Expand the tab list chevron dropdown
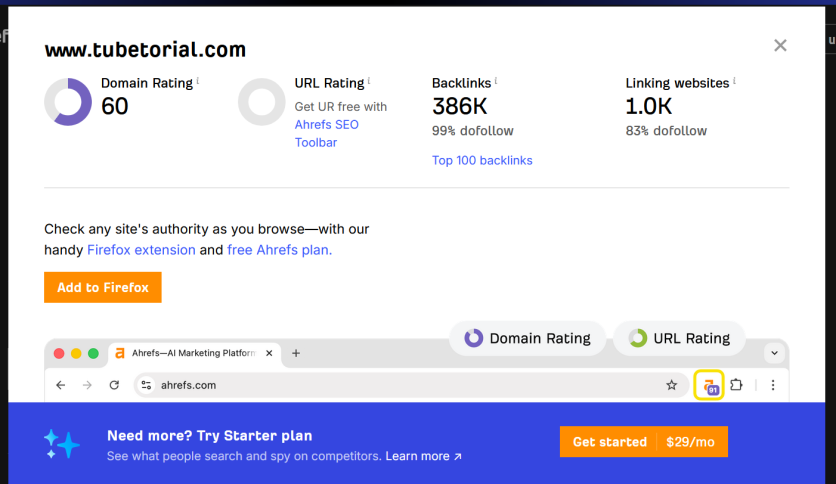Viewport: 836px width, 484px height. pyautogui.click(x=774, y=353)
